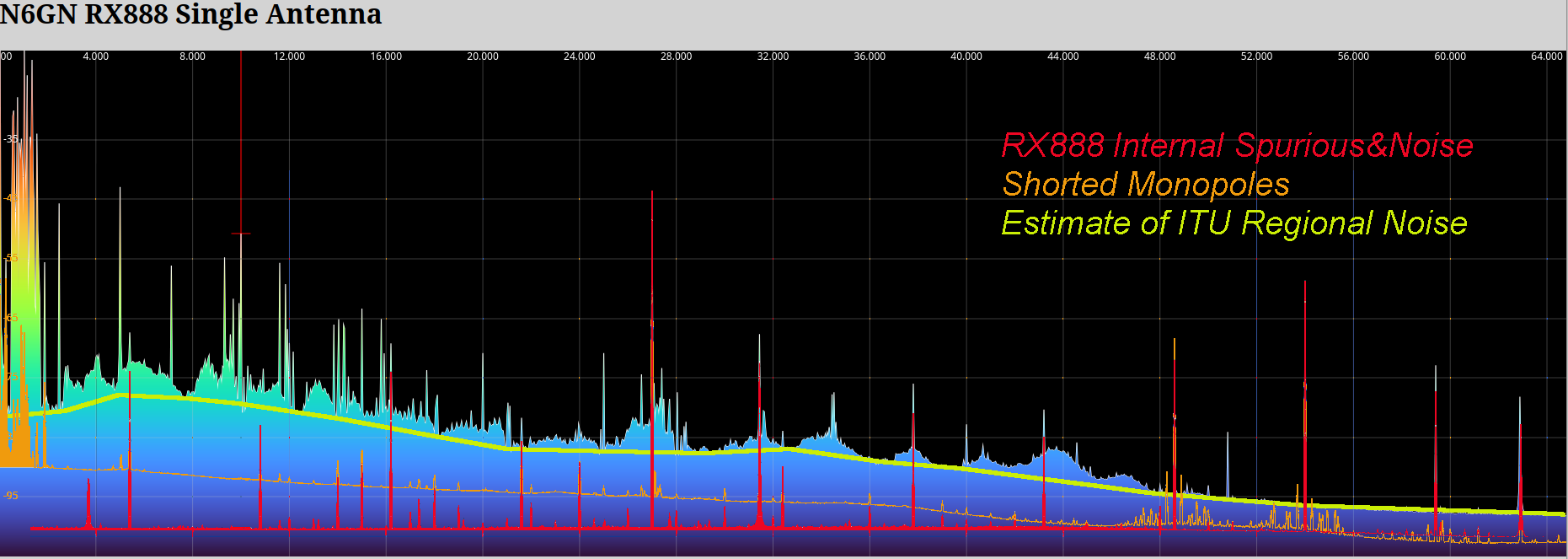Select the 36.000 frequency axis label
Screen dimensions: 1568x559
pos(870,56)
